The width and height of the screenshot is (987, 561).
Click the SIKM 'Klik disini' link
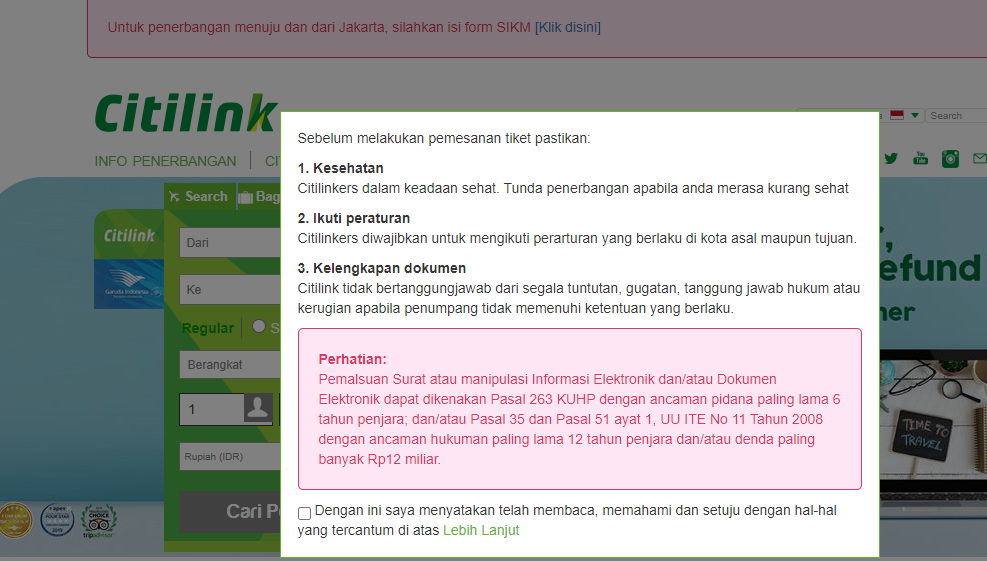(567, 27)
